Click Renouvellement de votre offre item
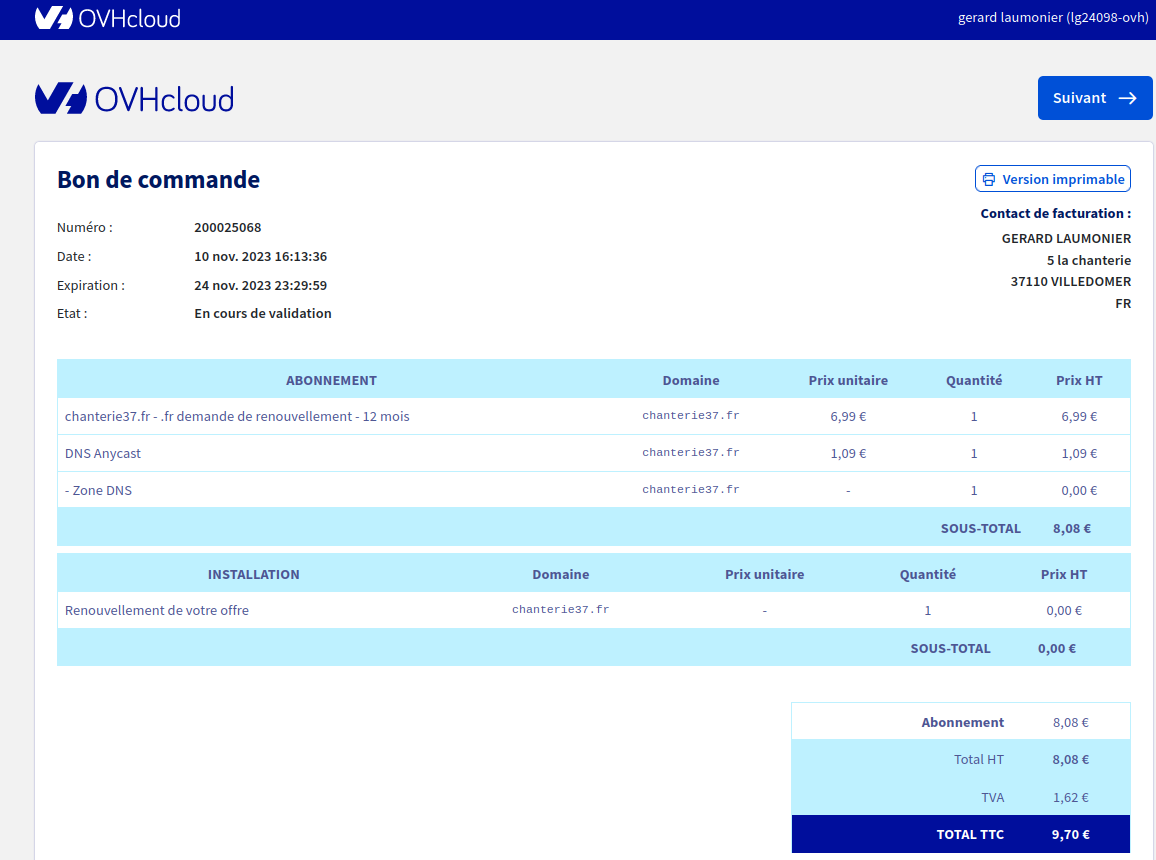The height and width of the screenshot is (860, 1156). (x=157, y=610)
